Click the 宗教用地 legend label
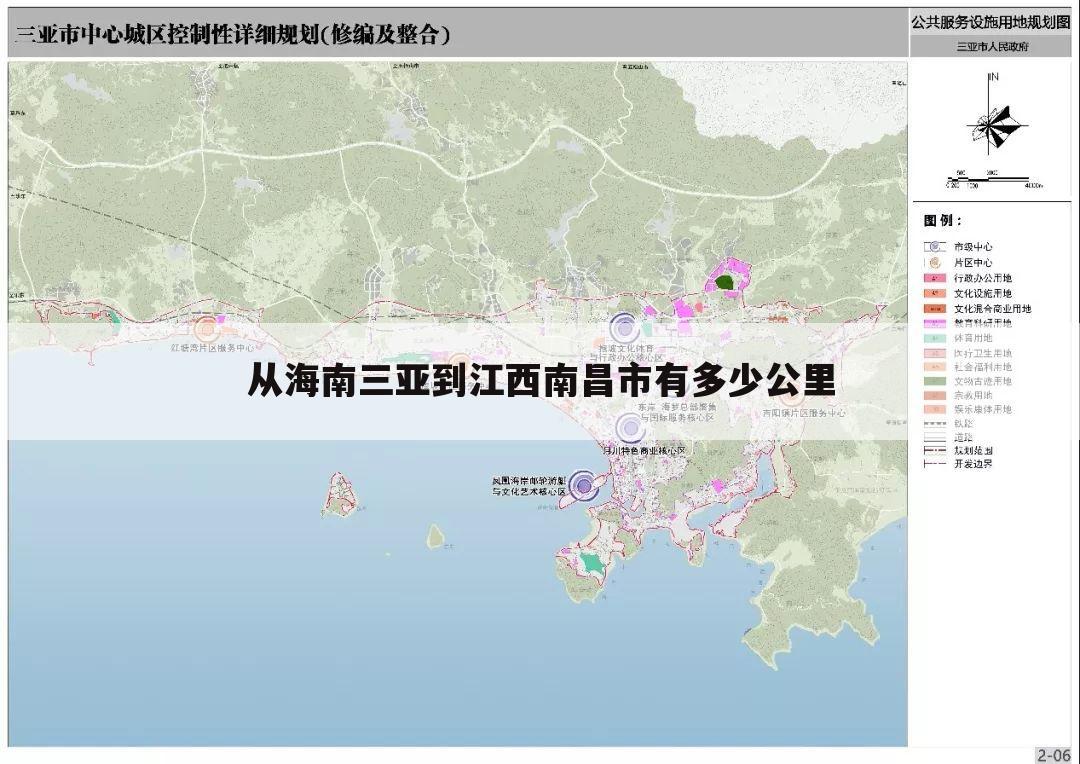1080x764 pixels. [973, 395]
